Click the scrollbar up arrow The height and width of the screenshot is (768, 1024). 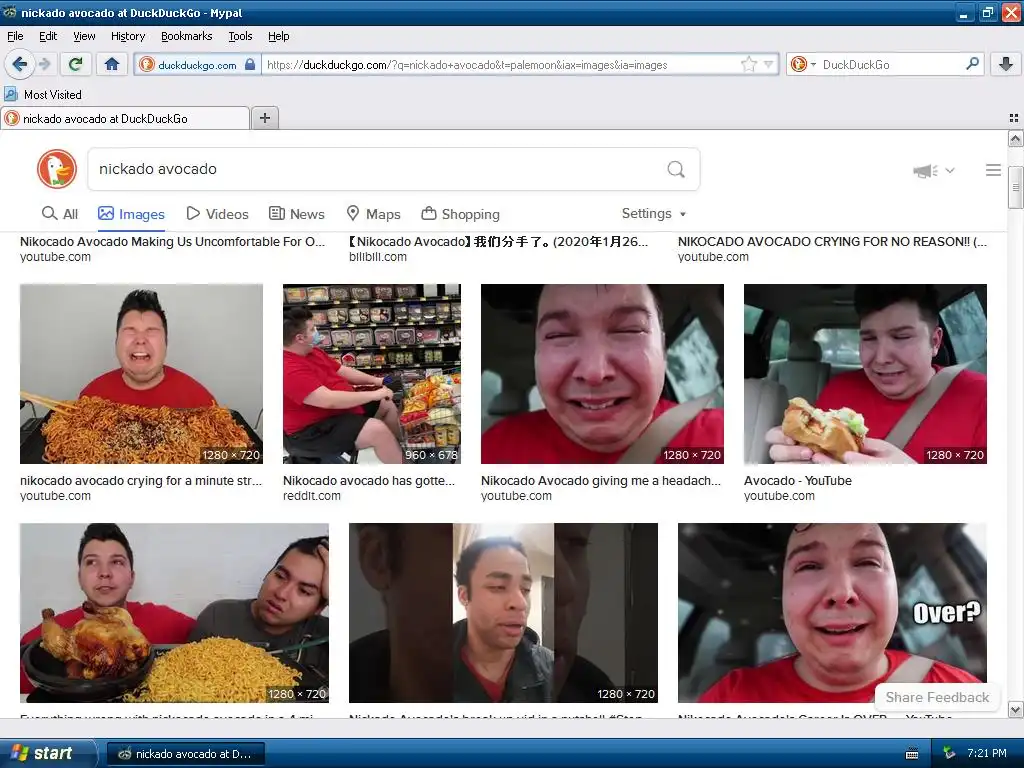coord(1015,138)
